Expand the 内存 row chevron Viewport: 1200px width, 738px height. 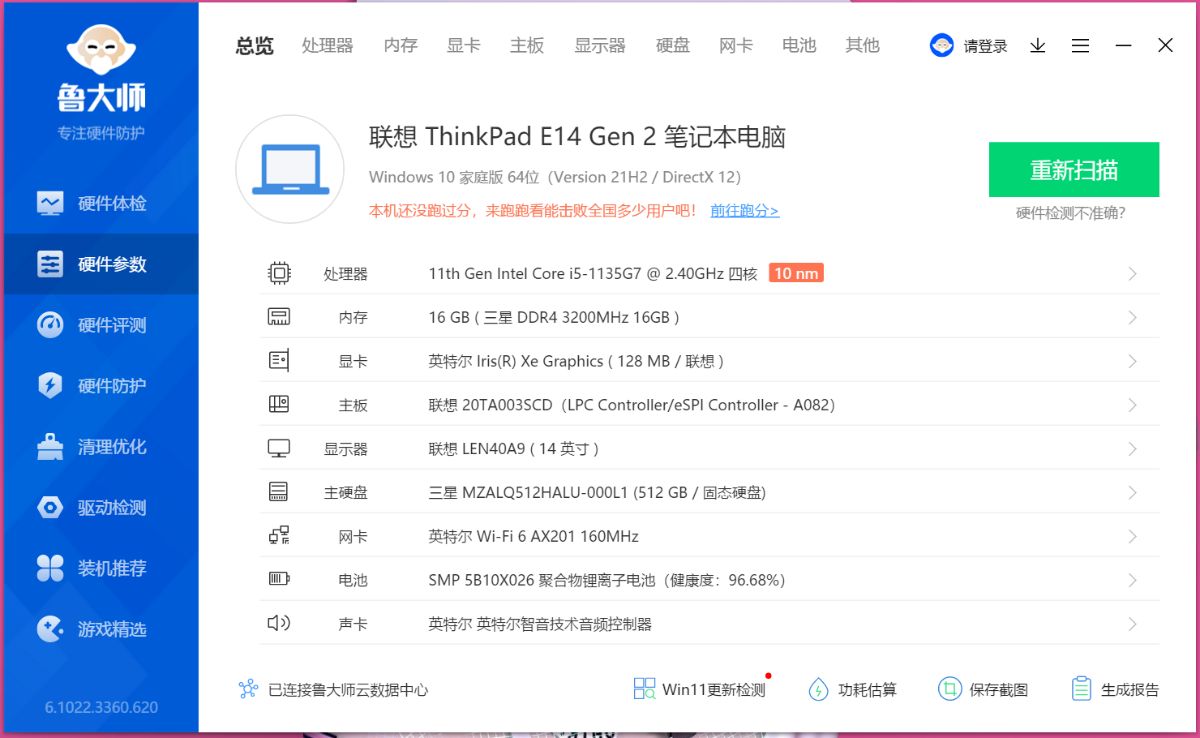(1132, 317)
